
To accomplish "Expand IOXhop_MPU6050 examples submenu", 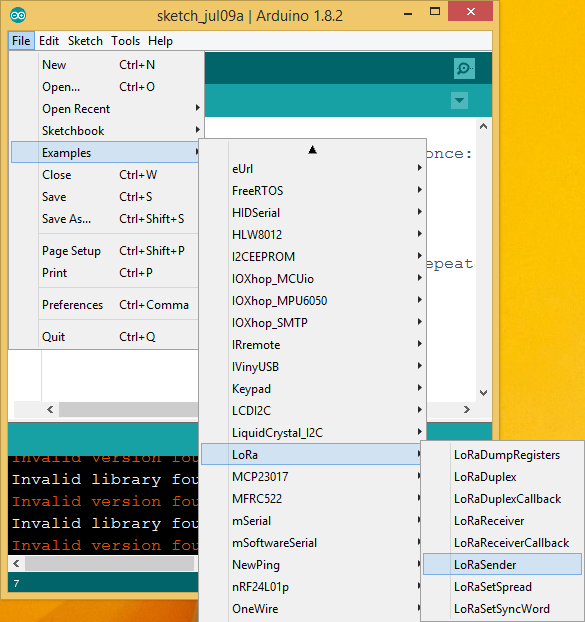I will point(313,301).
